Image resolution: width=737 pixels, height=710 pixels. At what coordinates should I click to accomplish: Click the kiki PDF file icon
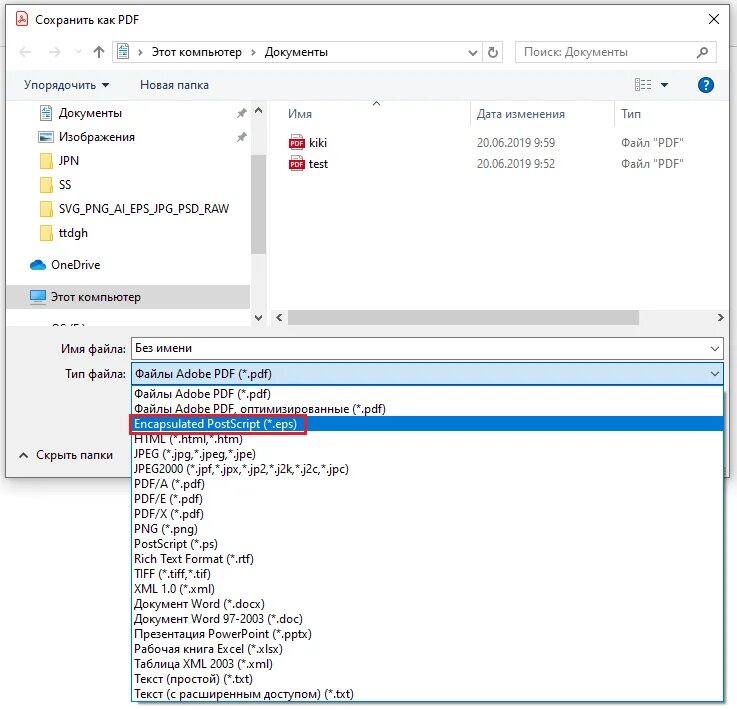tap(297, 142)
